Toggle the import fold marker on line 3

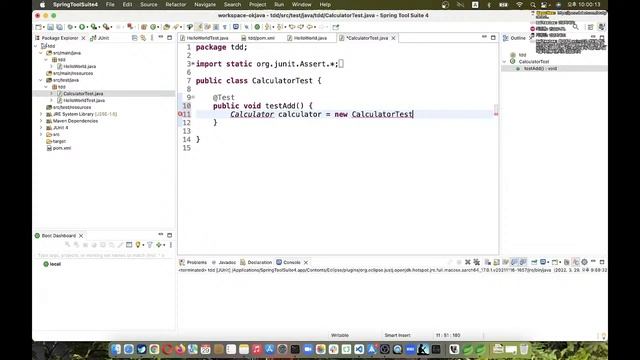coord(193,64)
